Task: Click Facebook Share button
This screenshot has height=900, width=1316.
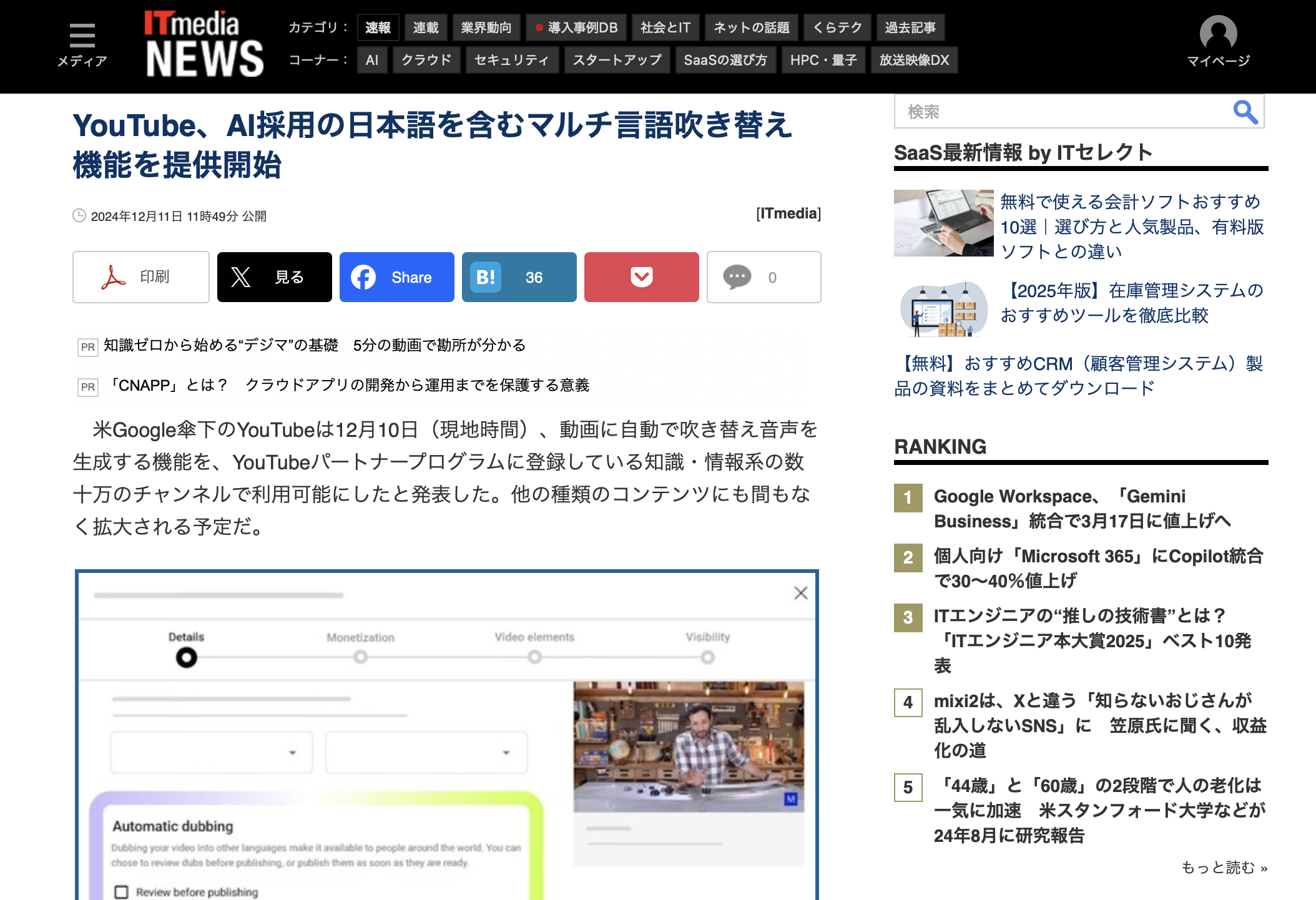Action: point(397,277)
